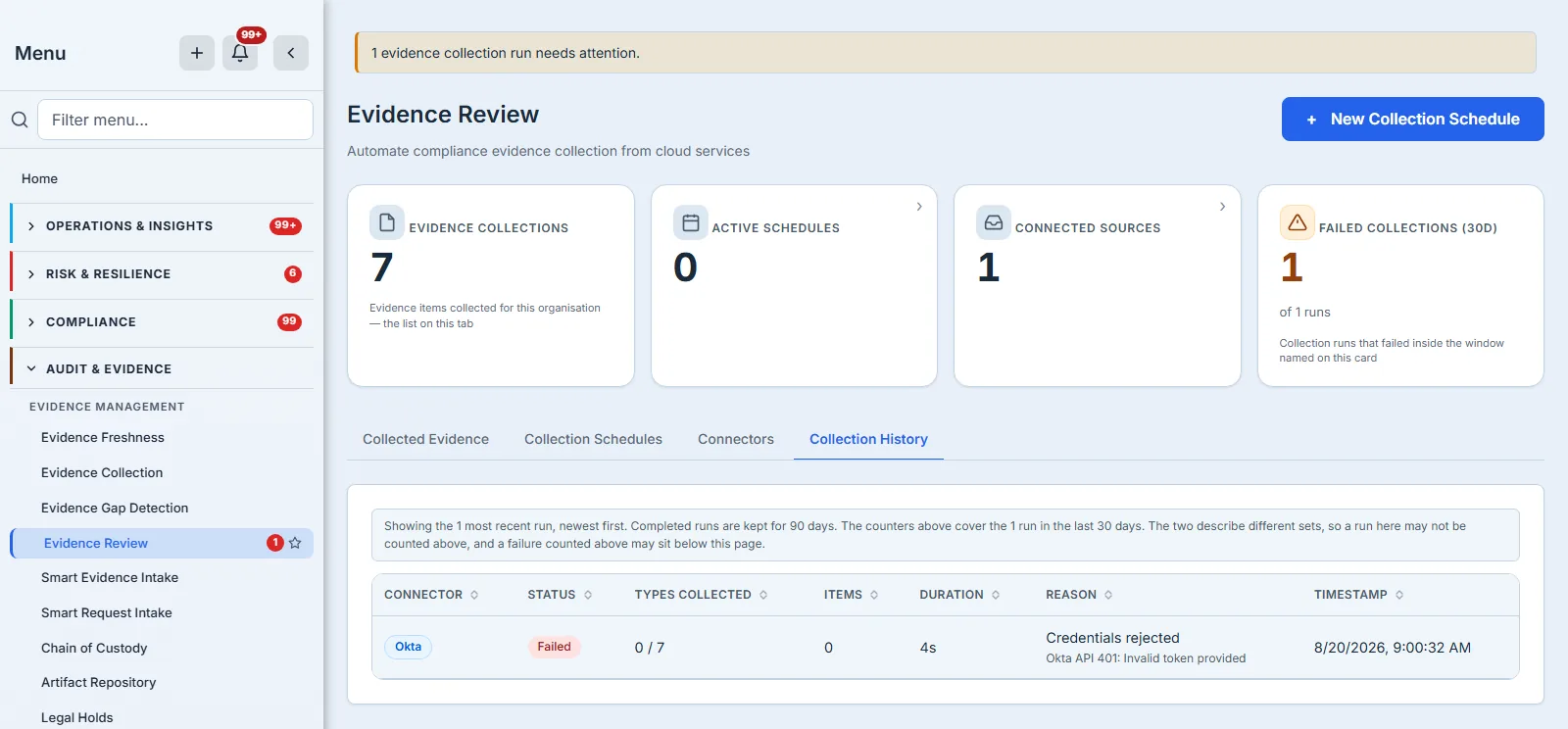Viewport: 1568px width, 729px height.
Task: Click the Failed status pill
Action: click(x=554, y=647)
